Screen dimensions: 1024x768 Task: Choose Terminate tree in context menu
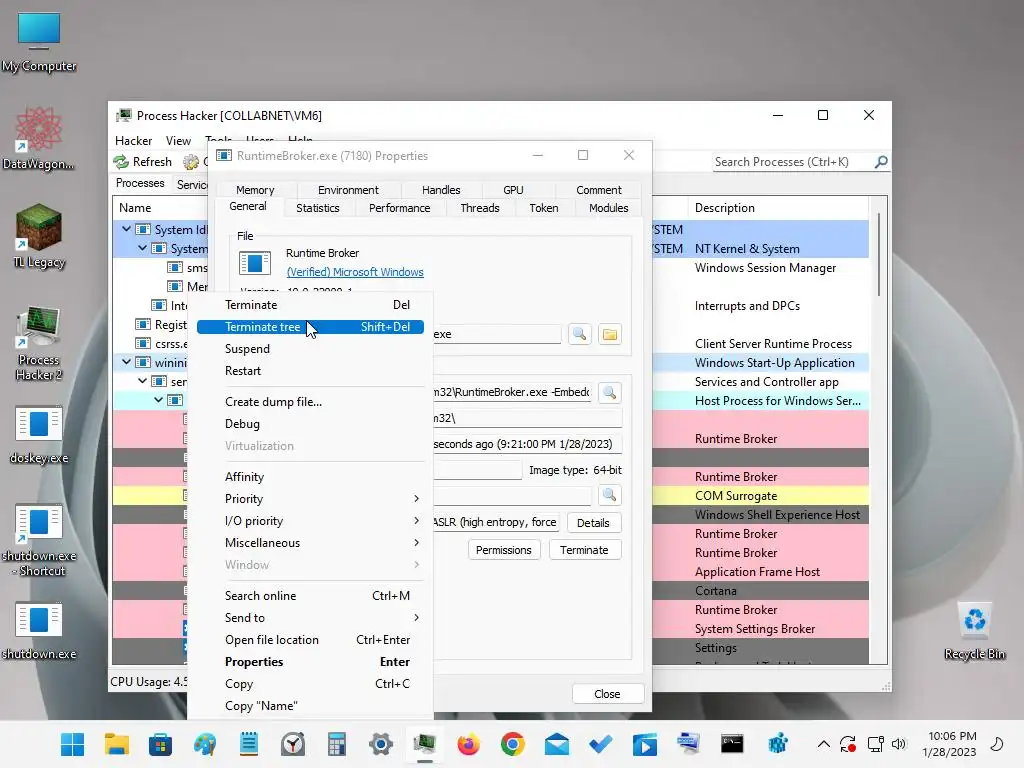pos(310,327)
